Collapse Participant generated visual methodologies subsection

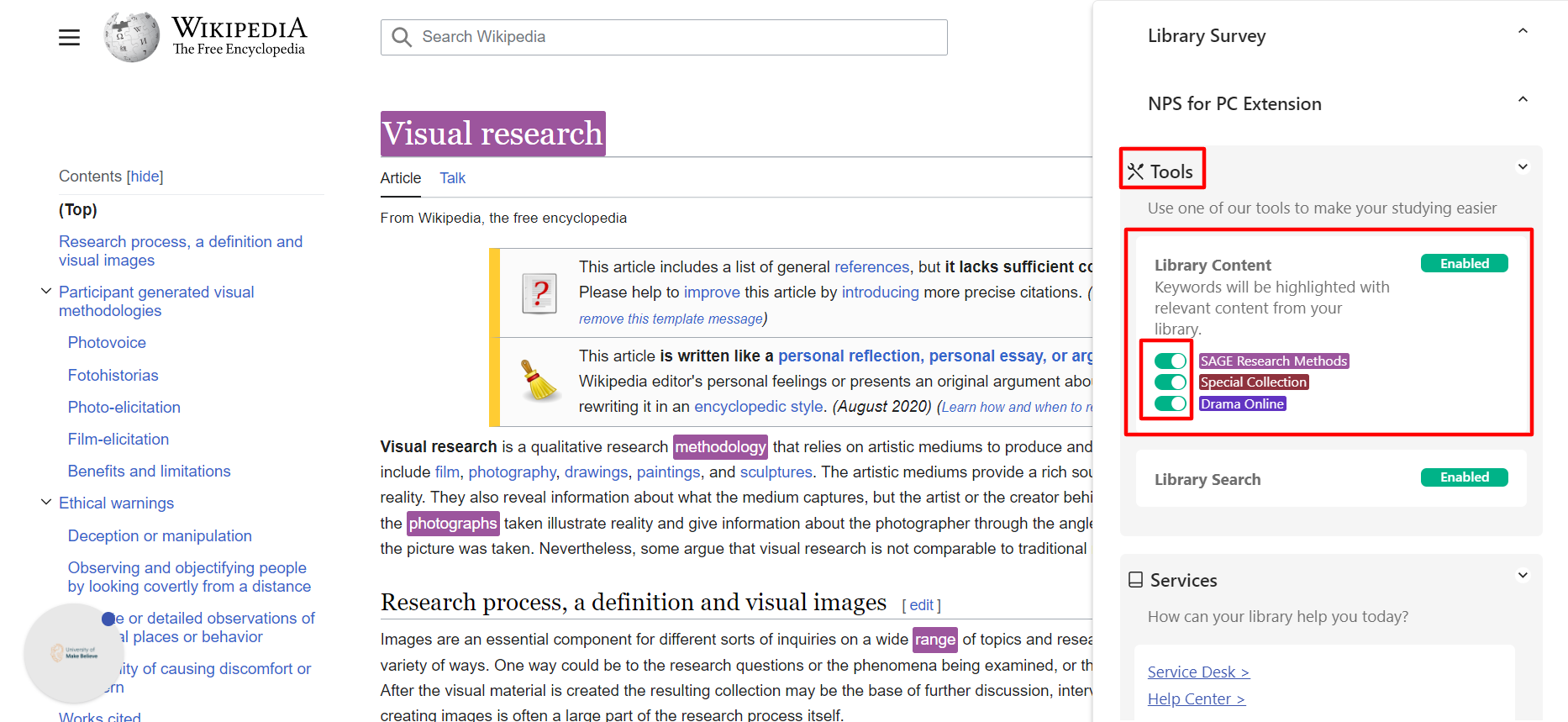pos(46,291)
